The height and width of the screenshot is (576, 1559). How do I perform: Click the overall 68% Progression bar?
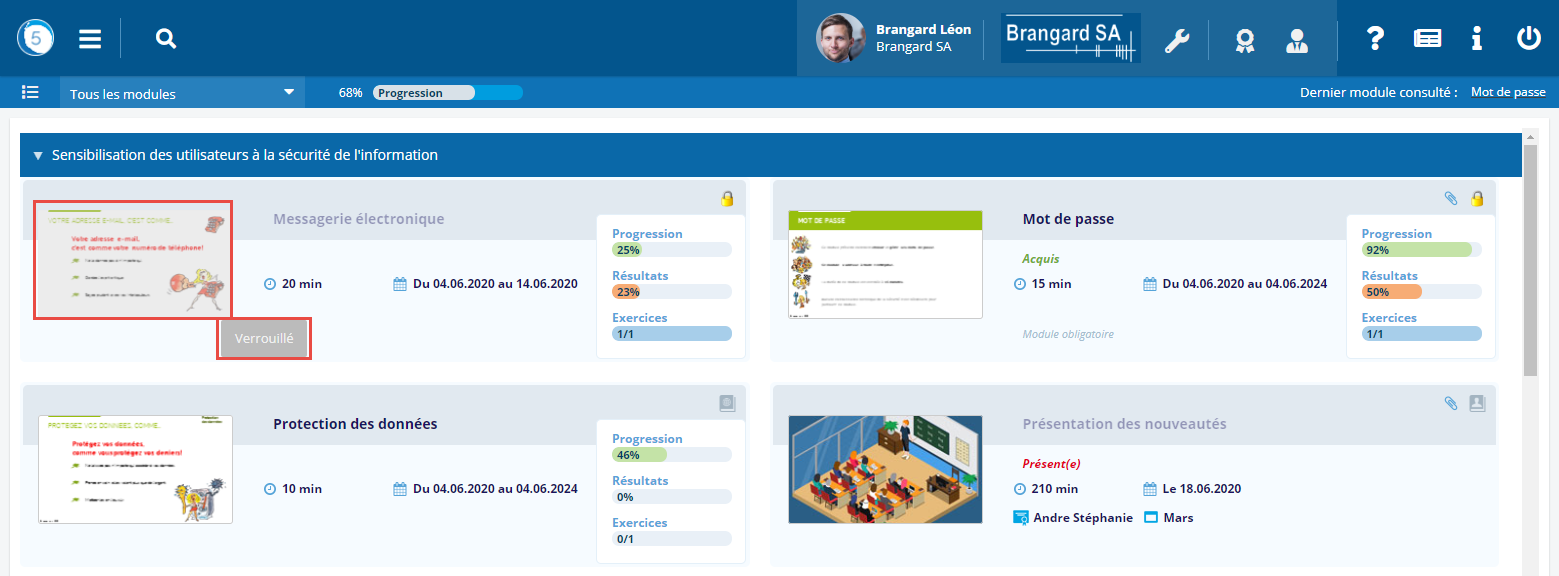pos(447,93)
